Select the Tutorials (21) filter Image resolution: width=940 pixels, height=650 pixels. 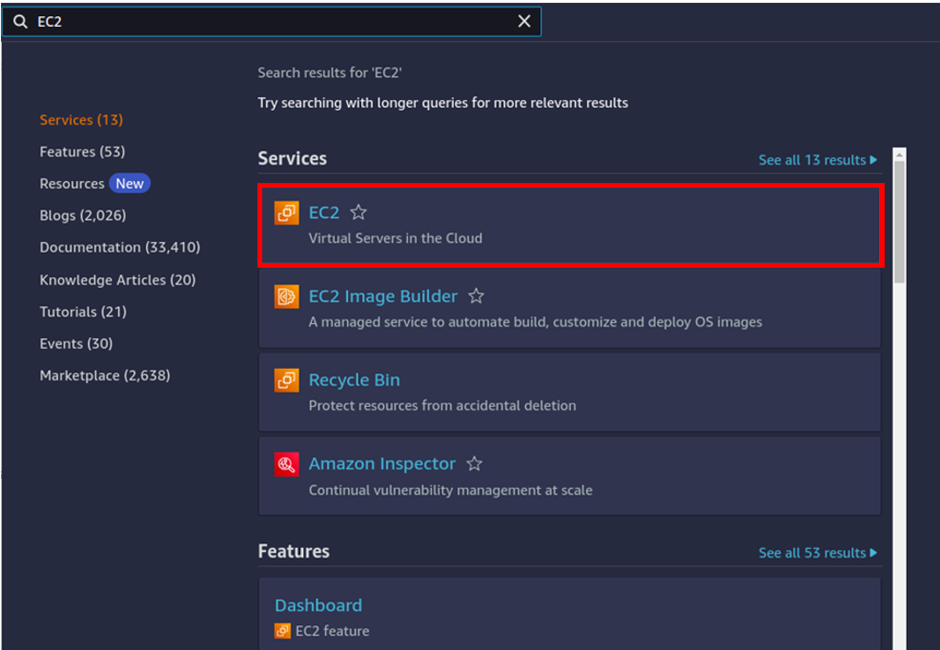click(83, 312)
